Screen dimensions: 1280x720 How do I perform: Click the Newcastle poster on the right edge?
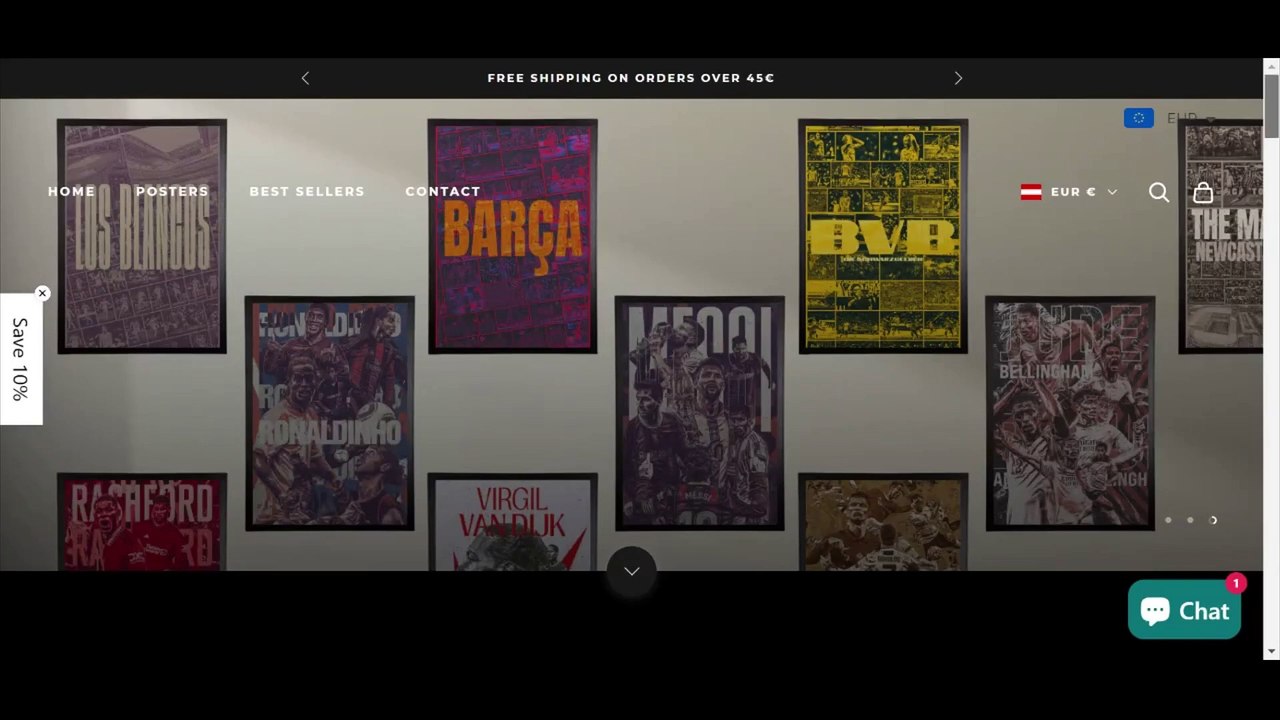pyautogui.click(x=1221, y=236)
